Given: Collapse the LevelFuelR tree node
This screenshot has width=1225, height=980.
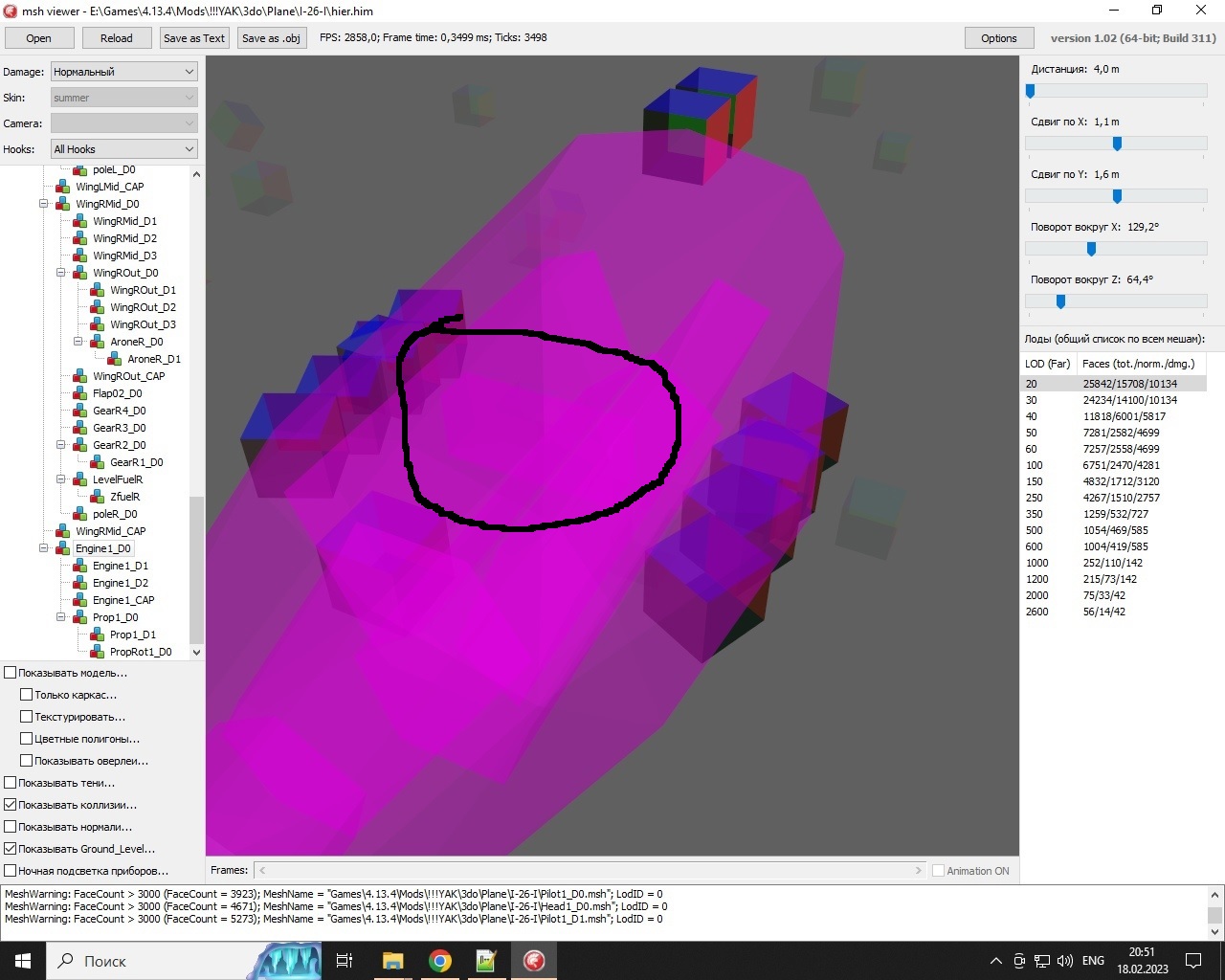Looking at the screenshot, I should pos(61,479).
